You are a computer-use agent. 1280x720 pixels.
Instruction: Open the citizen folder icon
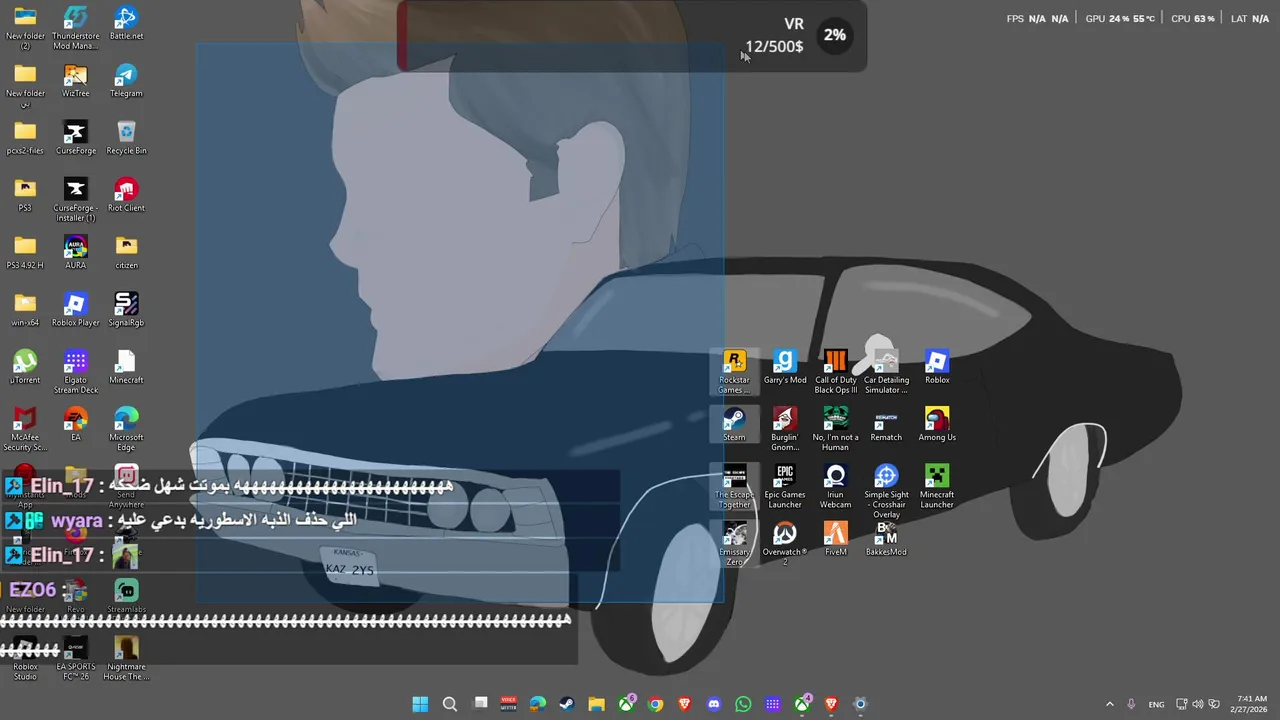click(126, 252)
